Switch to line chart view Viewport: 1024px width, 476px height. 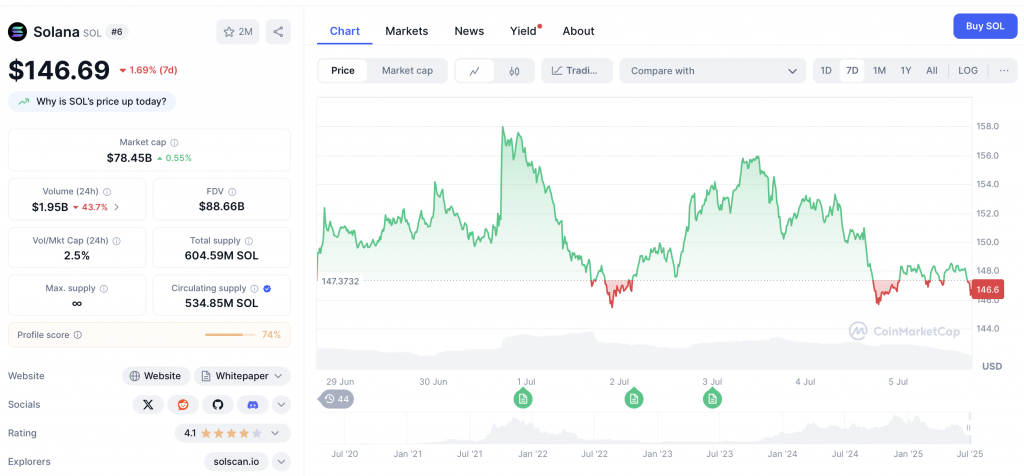point(475,71)
